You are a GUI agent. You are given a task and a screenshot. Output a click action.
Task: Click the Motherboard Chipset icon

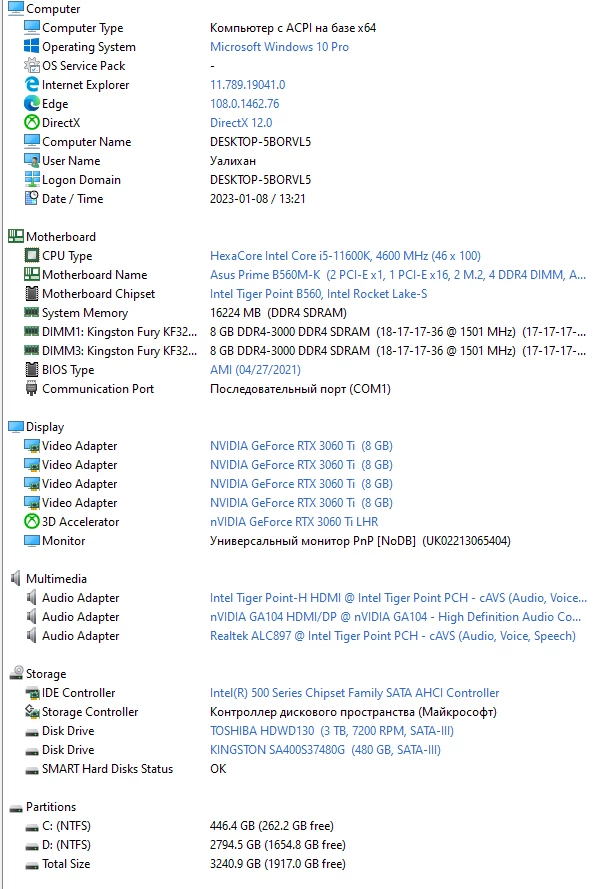tap(32, 294)
